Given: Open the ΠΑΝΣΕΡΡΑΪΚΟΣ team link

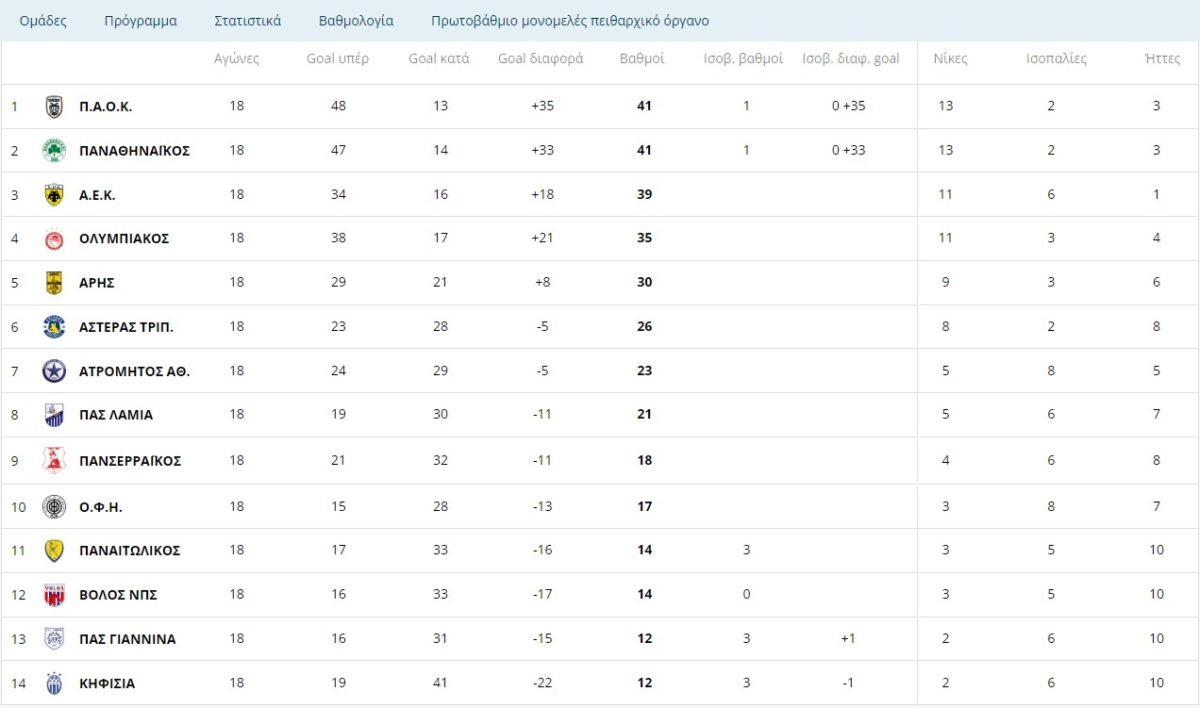Looking at the screenshot, I should pos(130,460).
